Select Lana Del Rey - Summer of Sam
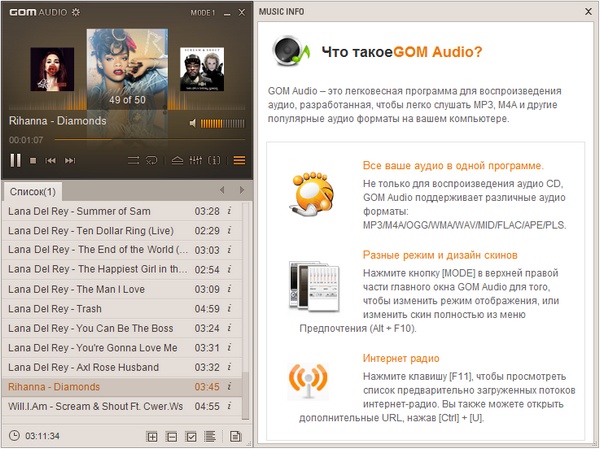The image size is (600, 449). [x=122, y=211]
